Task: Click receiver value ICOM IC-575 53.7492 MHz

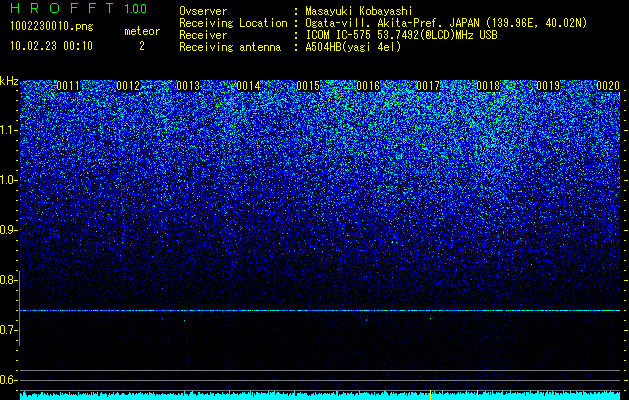Action: pos(401,35)
